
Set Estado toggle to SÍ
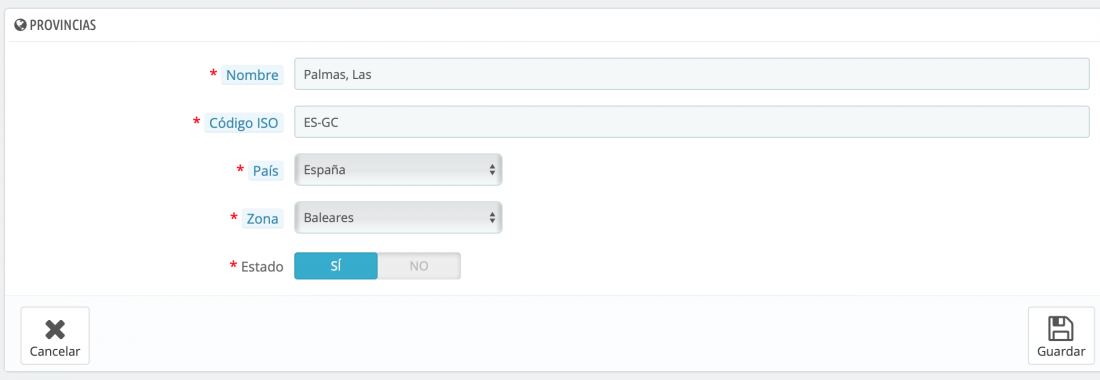pos(336,266)
